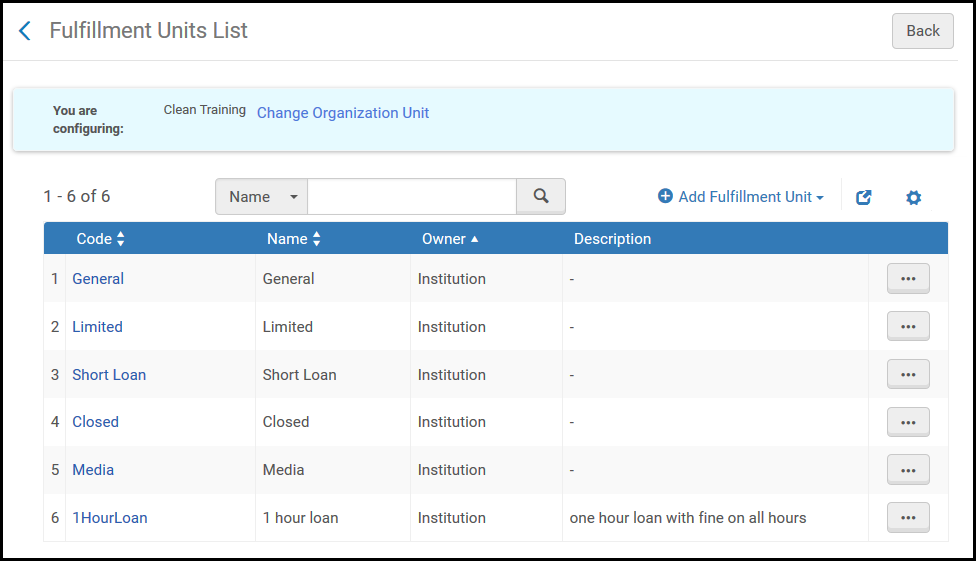Expand the Name search field dropdown

click(x=262, y=197)
